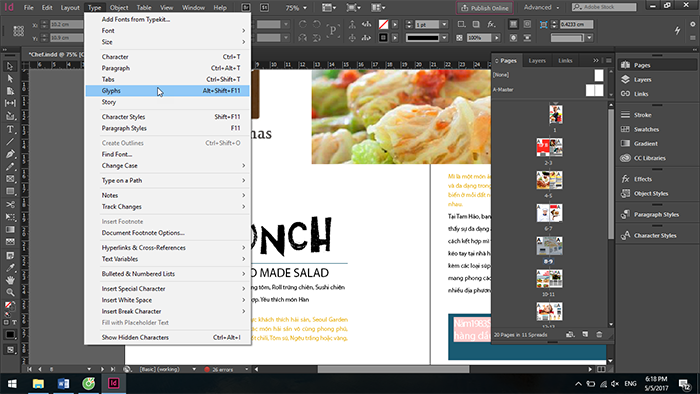The width and height of the screenshot is (700, 394).
Task: Select the spread 4-5 thumbnail
Action: pyautogui.click(x=549, y=180)
